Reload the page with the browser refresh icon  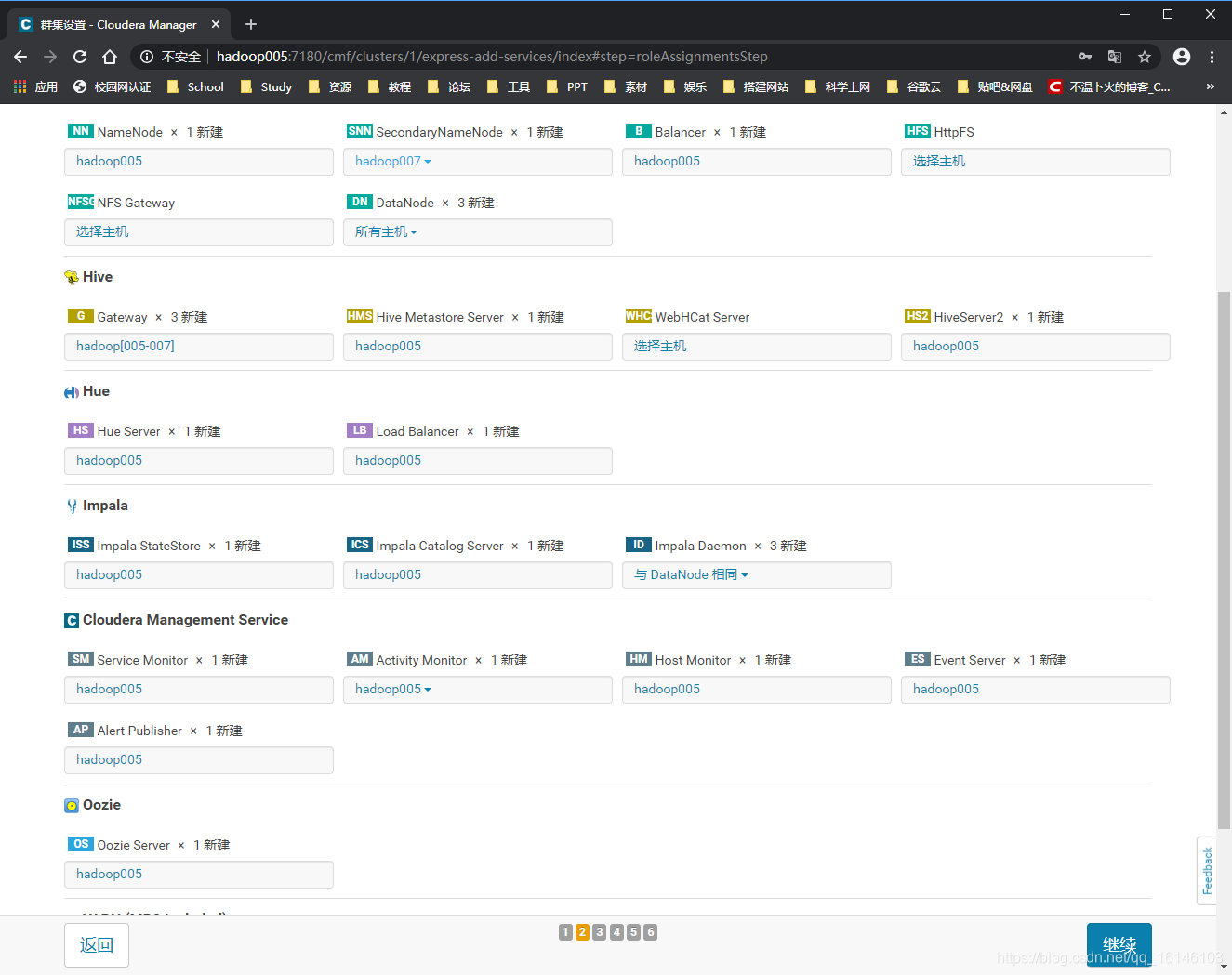pos(80,57)
